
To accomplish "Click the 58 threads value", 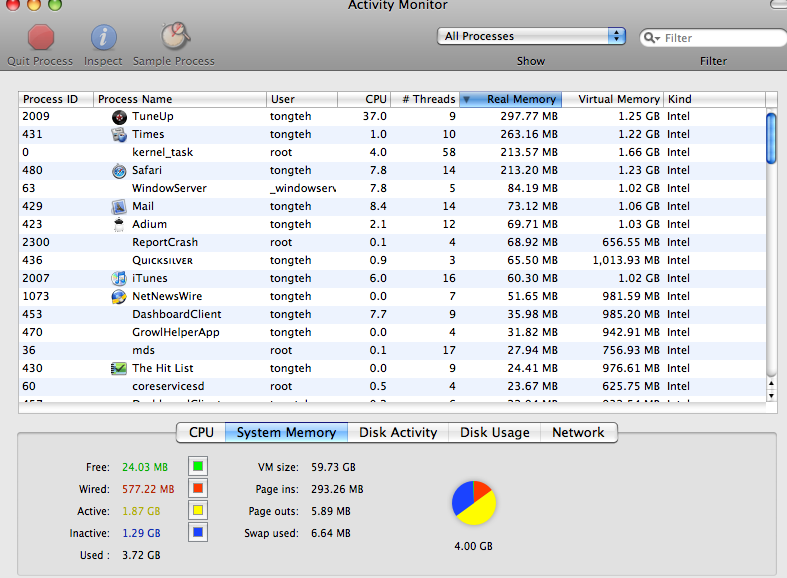I will coord(449,153).
